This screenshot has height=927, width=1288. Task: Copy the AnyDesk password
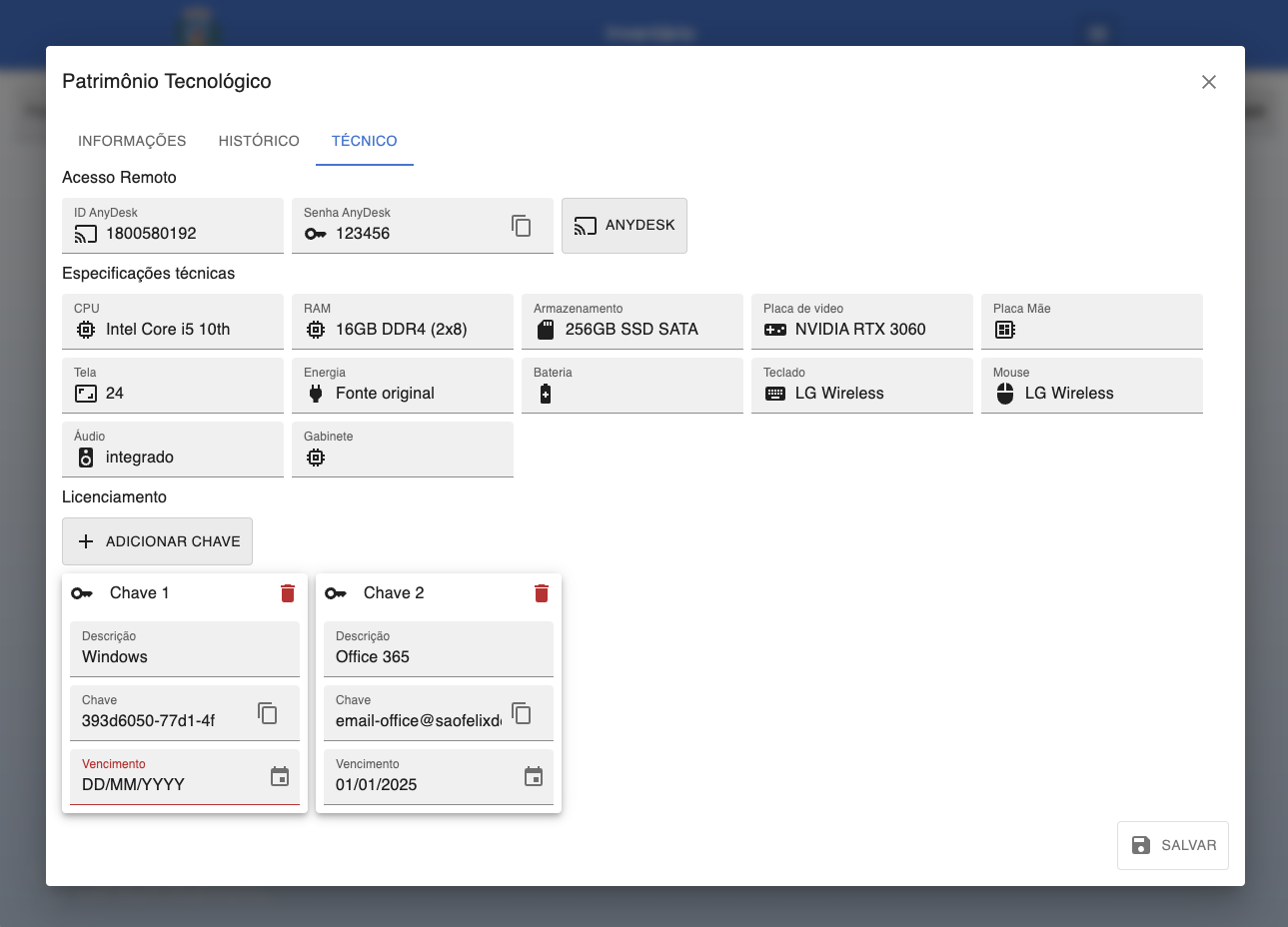[x=521, y=226]
